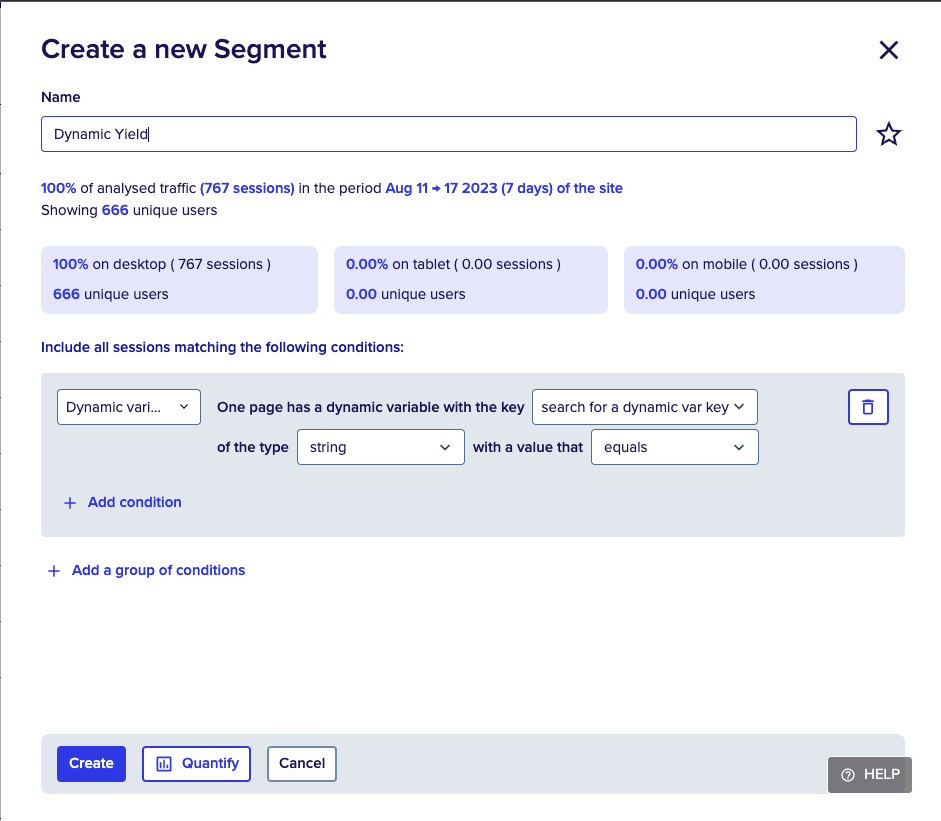Click the Name input field containing Dynamic Yield
The height and width of the screenshot is (821, 941).
point(448,134)
